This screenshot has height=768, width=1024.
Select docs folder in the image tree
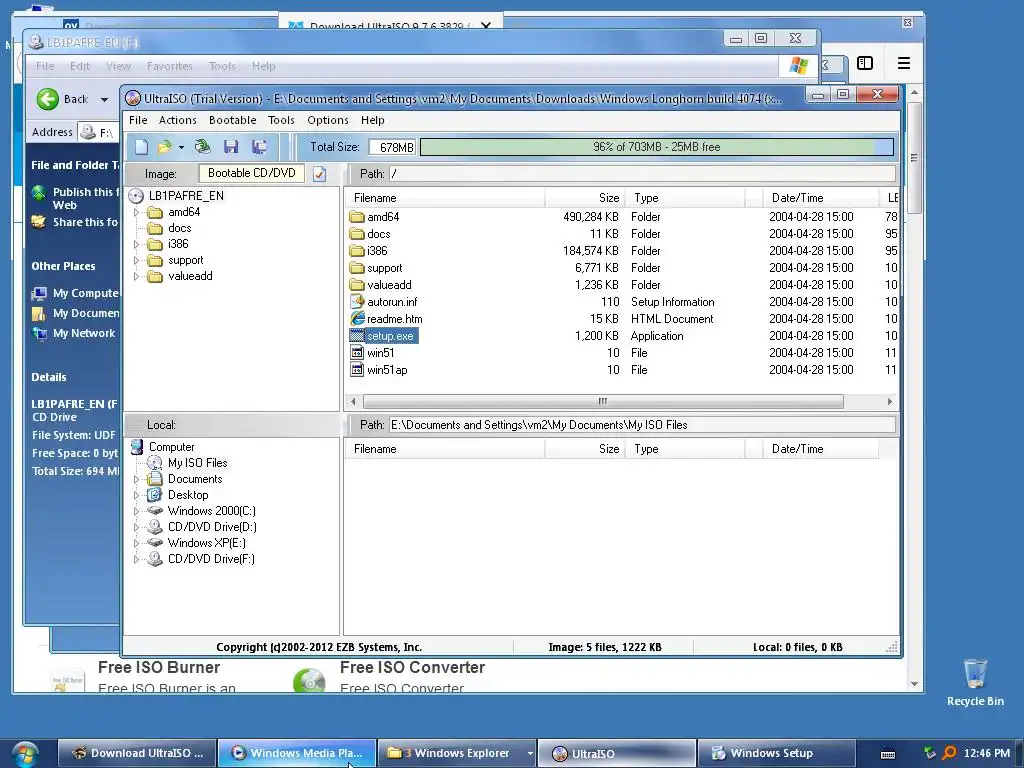coord(180,228)
